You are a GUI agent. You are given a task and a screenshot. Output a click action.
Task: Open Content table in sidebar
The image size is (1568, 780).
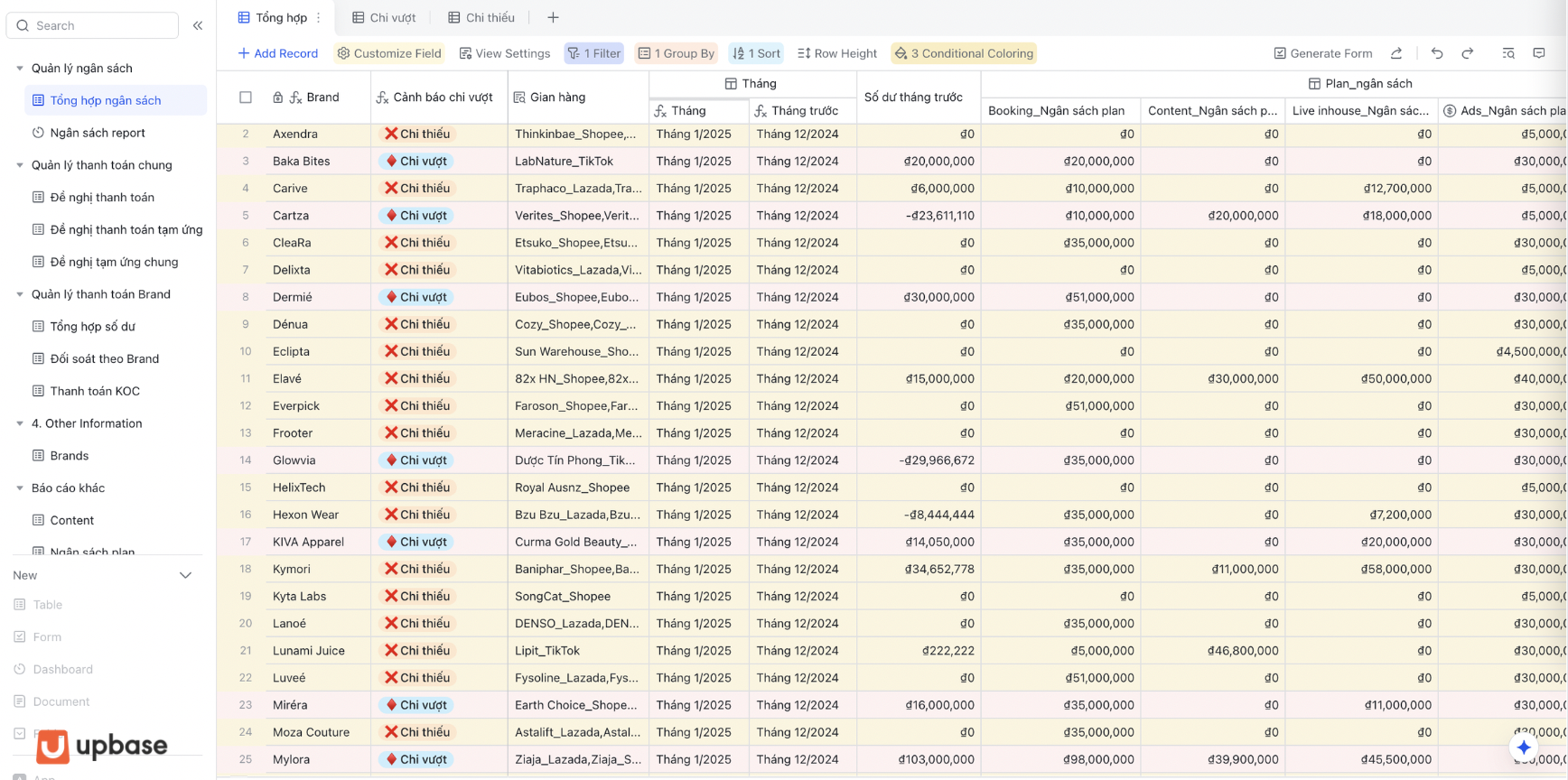(x=72, y=520)
